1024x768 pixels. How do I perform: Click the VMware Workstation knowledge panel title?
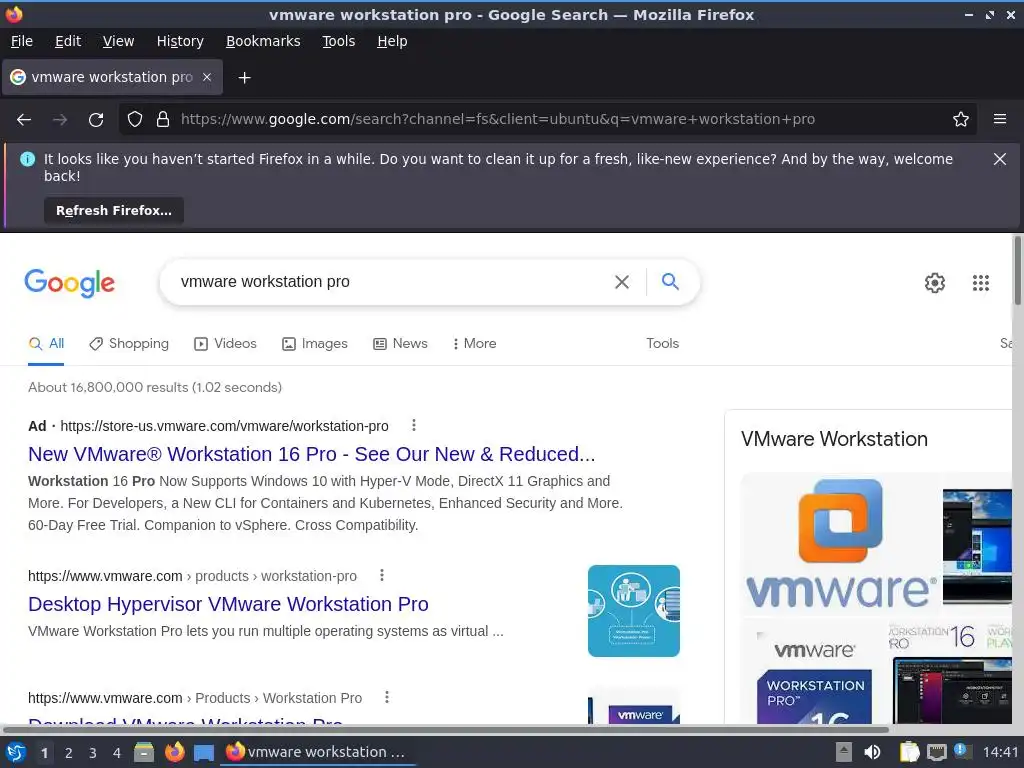[834, 439]
